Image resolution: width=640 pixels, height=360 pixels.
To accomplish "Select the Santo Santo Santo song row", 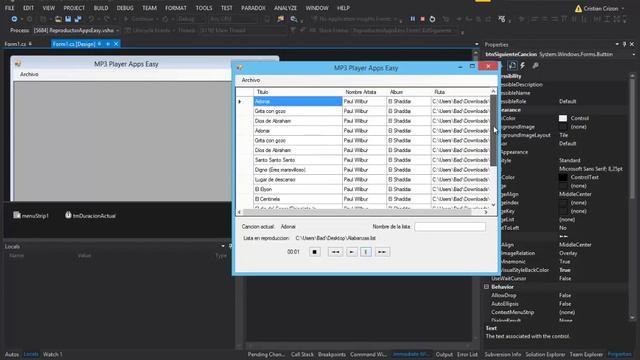I will (x=363, y=160).
